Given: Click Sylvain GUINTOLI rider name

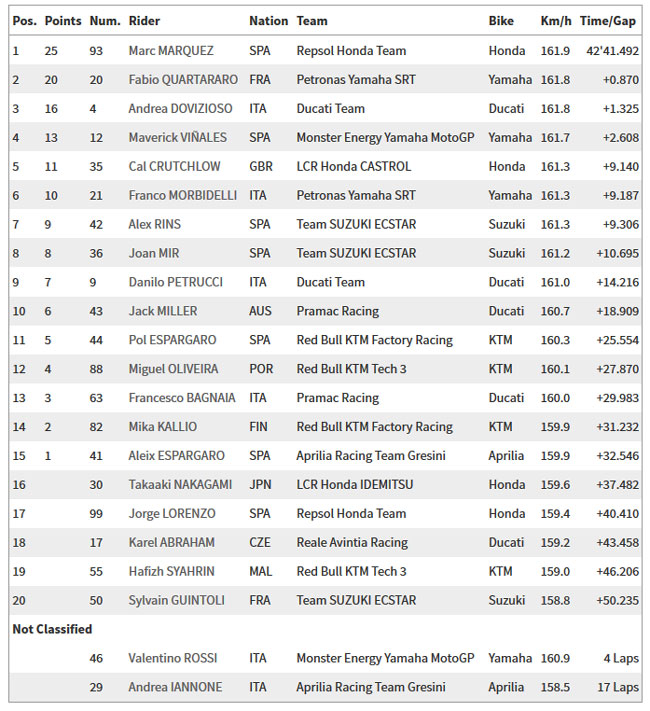Looking at the screenshot, I should click(x=176, y=600).
